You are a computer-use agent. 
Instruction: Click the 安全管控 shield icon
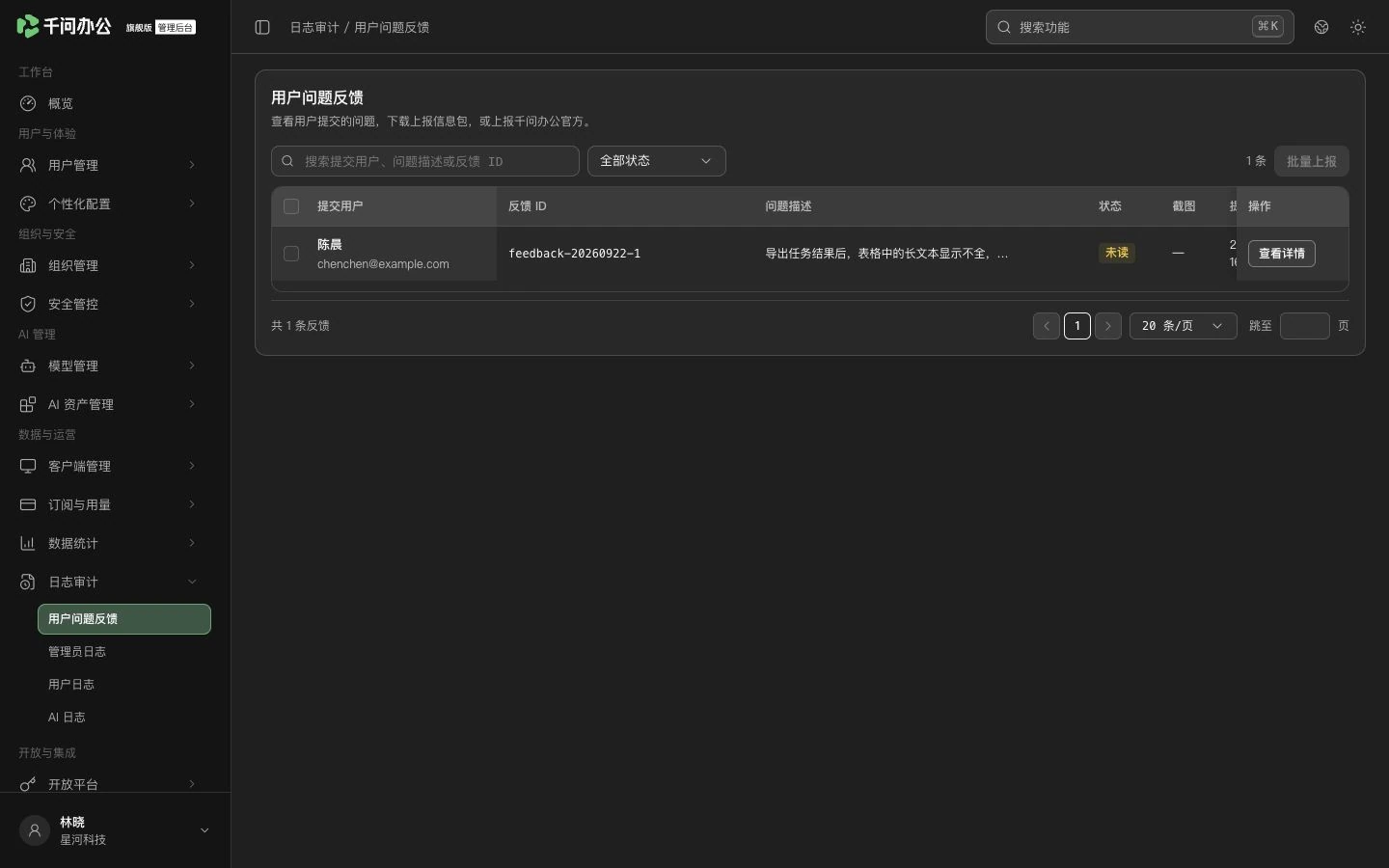point(28,304)
